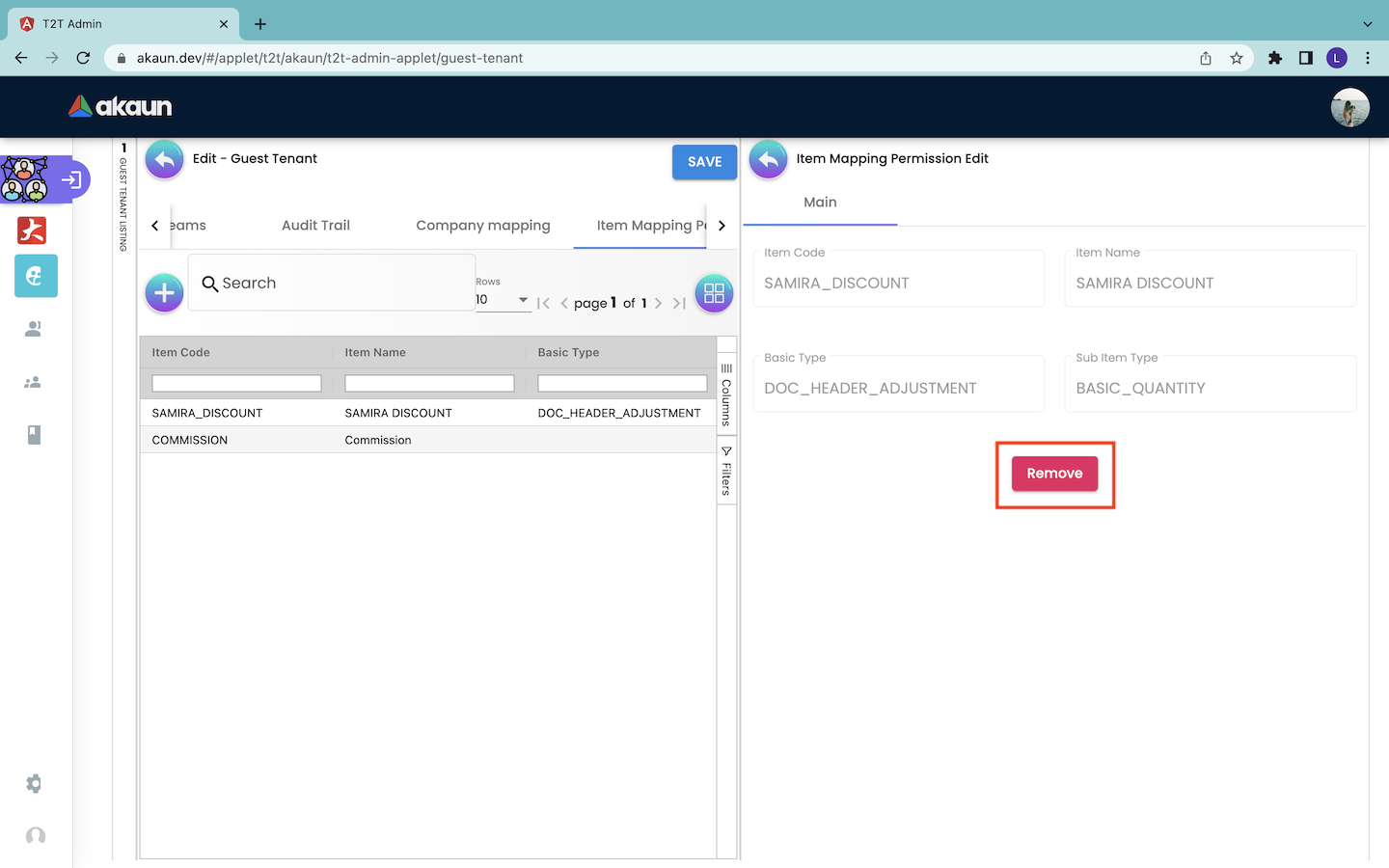Open the red Adobe-style applet in sidebar
Screen dimensions: 1389x868
[x=33, y=231]
